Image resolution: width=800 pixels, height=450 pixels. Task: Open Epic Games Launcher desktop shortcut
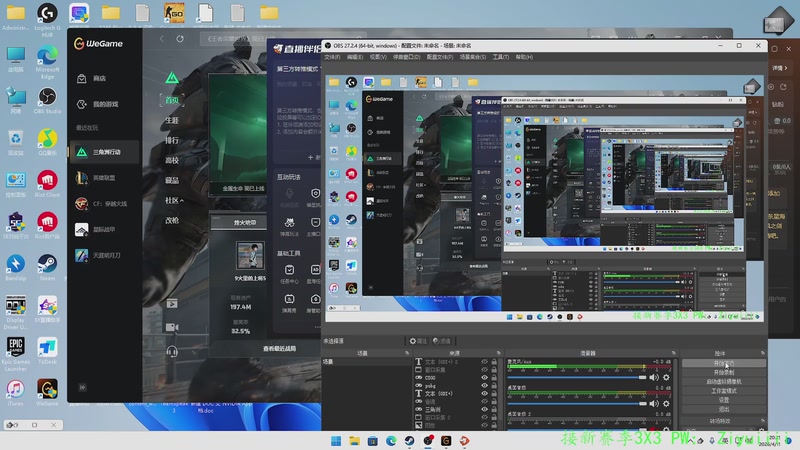pos(16,354)
